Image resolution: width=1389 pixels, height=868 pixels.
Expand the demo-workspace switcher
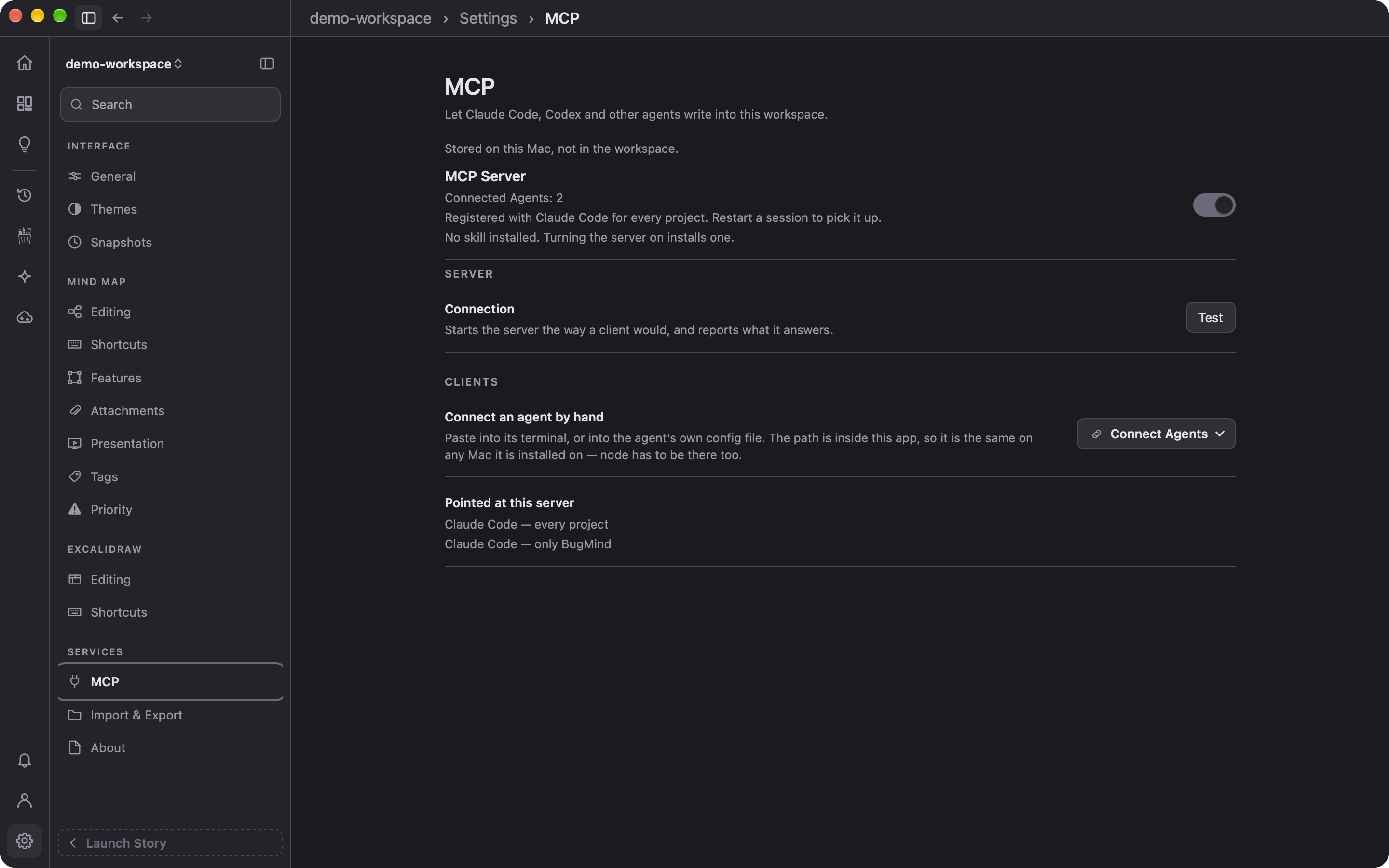coord(124,64)
